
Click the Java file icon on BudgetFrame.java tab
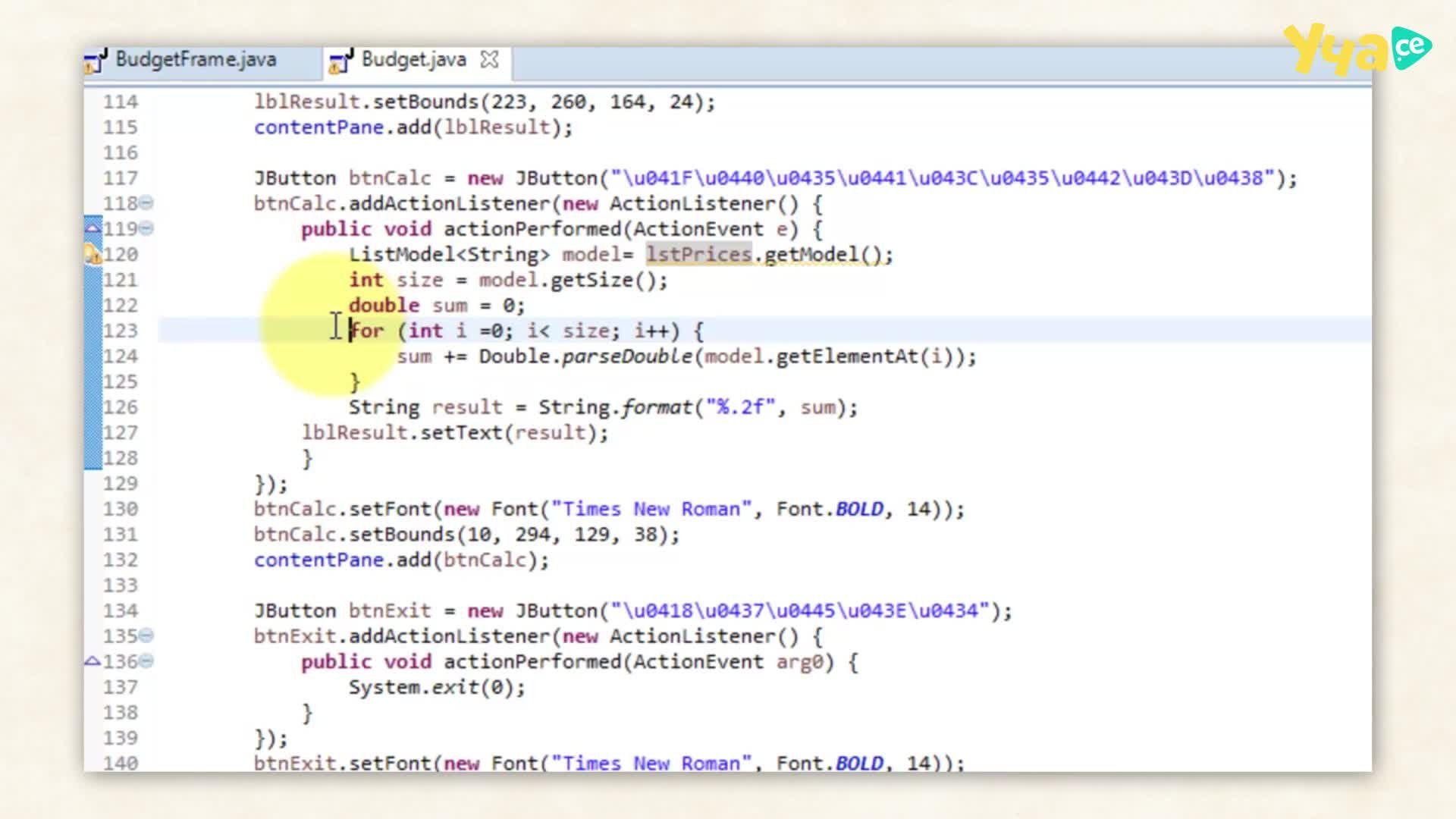[x=96, y=61]
